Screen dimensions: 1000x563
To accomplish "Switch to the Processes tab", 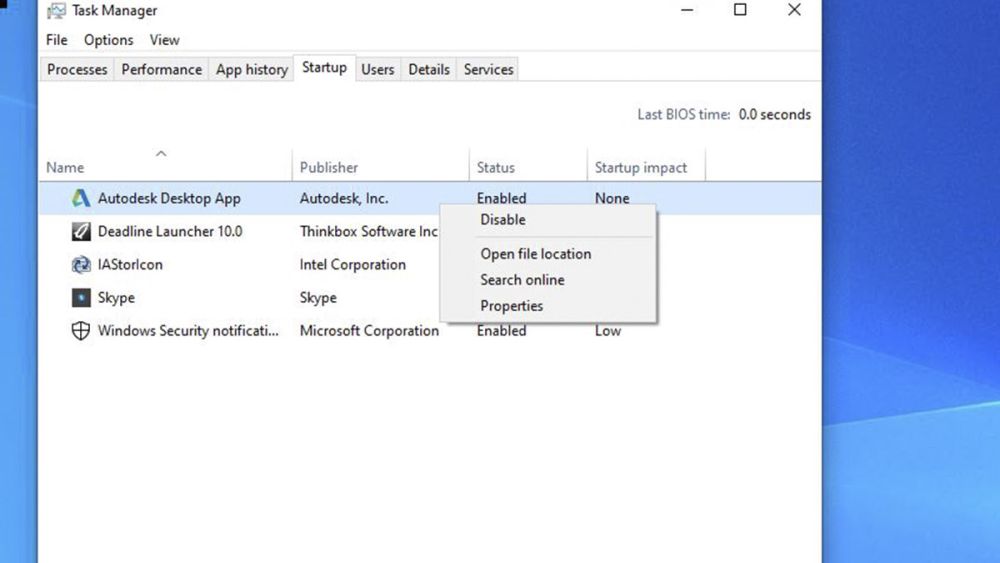I will pyautogui.click(x=77, y=69).
